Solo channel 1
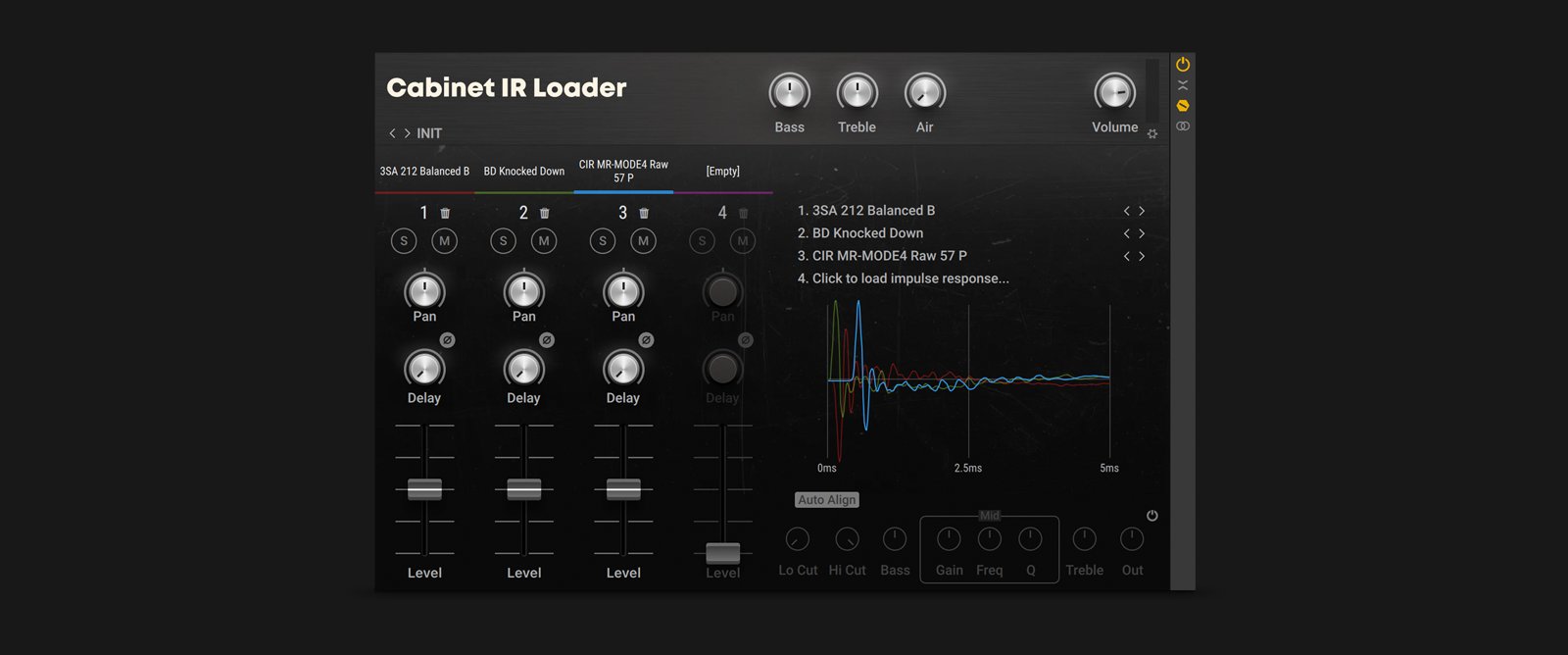Image resolution: width=1568 pixels, height=655 pixels. 404,241
